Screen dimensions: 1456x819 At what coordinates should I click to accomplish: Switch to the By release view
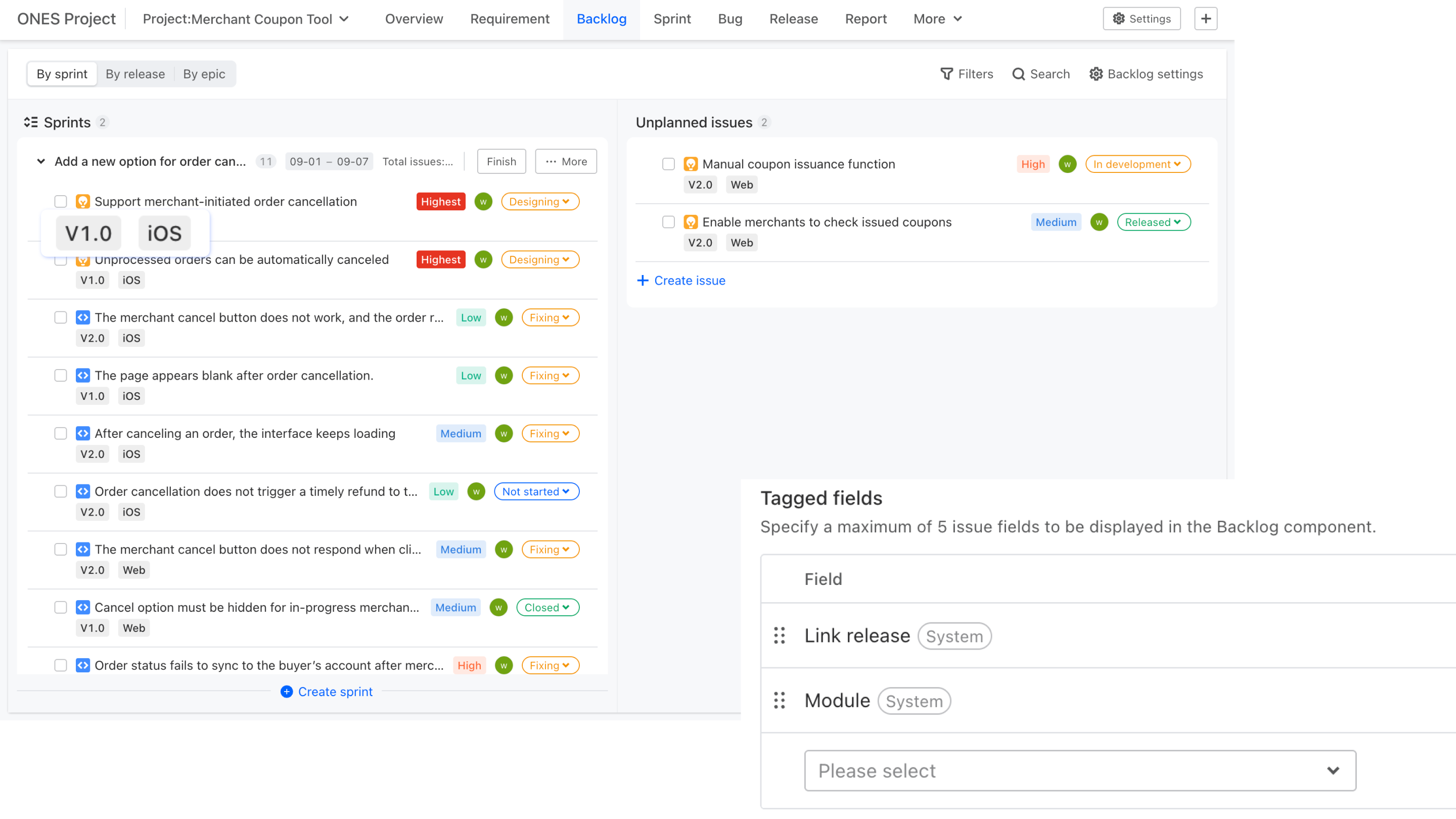tap(134, 74)
